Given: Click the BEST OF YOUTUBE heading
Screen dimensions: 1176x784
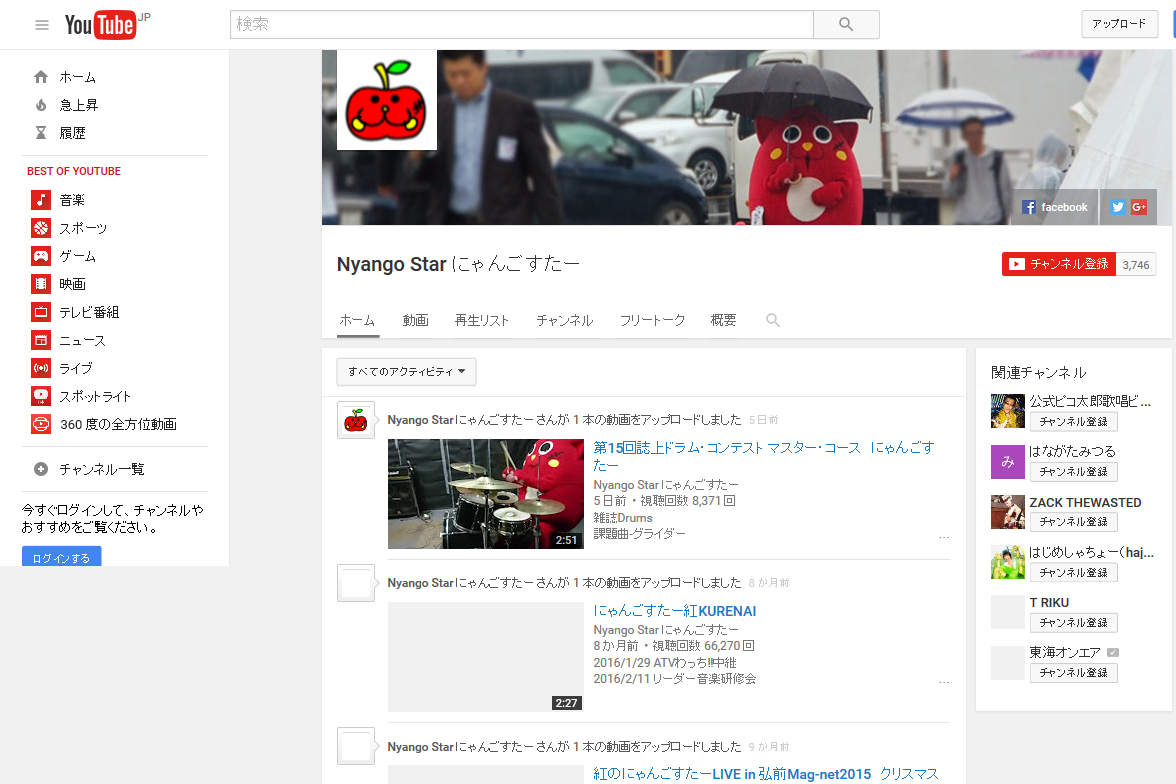Looking at the screenshot, I should [74, 171].
